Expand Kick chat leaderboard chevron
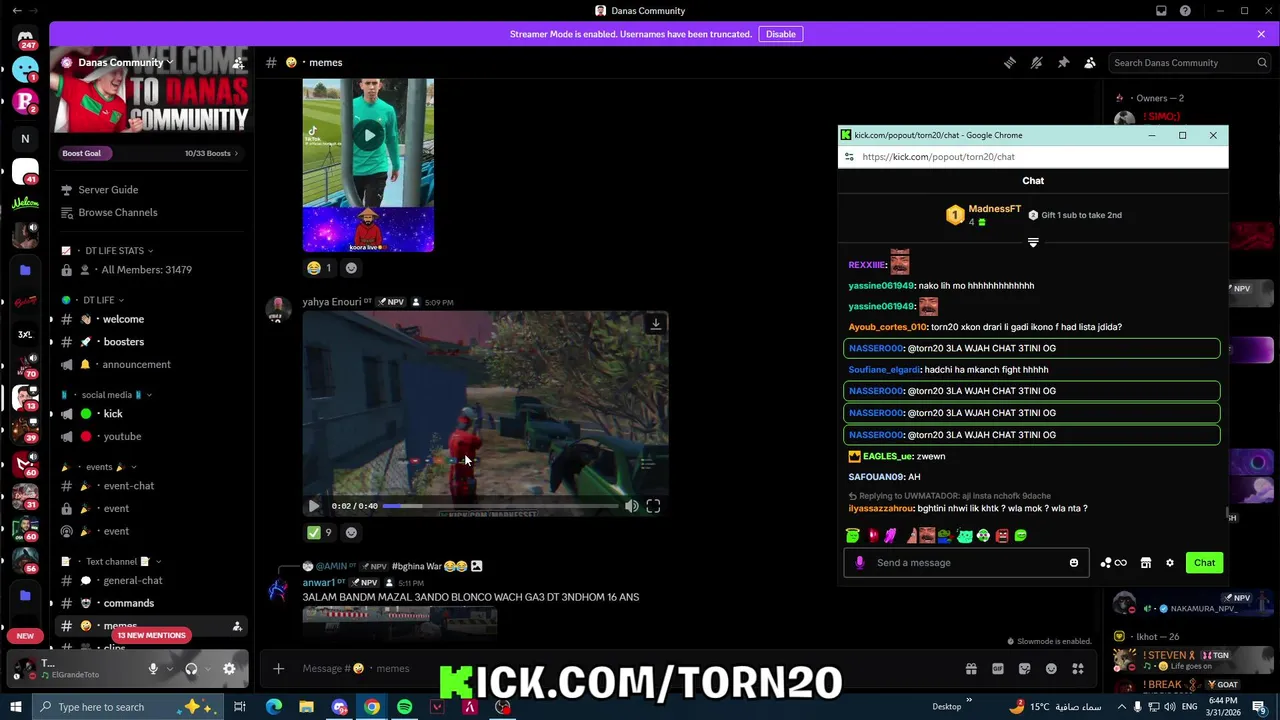 [x=1033, y=242]
